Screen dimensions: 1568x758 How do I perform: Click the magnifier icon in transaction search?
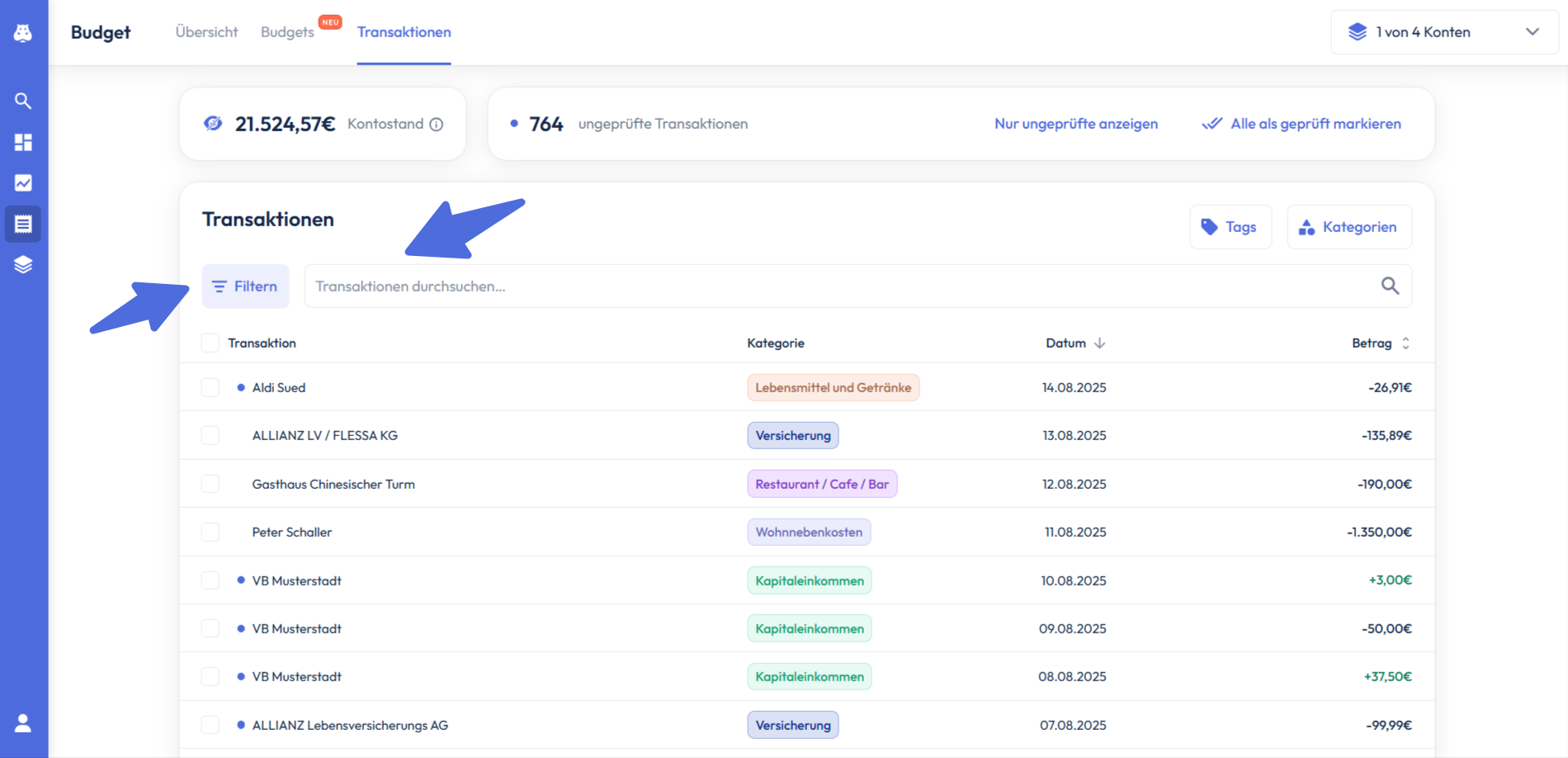(x=1390, y=286)
